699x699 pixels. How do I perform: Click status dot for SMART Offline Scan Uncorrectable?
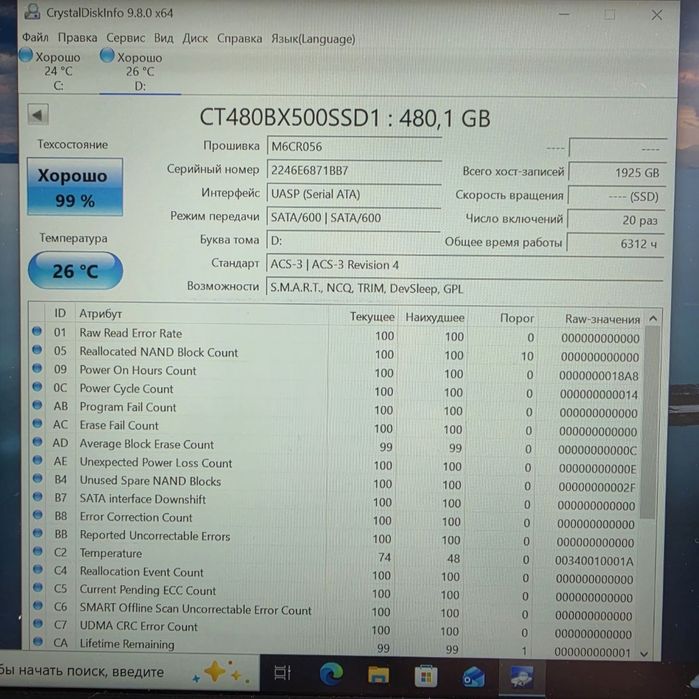point(38,605)
